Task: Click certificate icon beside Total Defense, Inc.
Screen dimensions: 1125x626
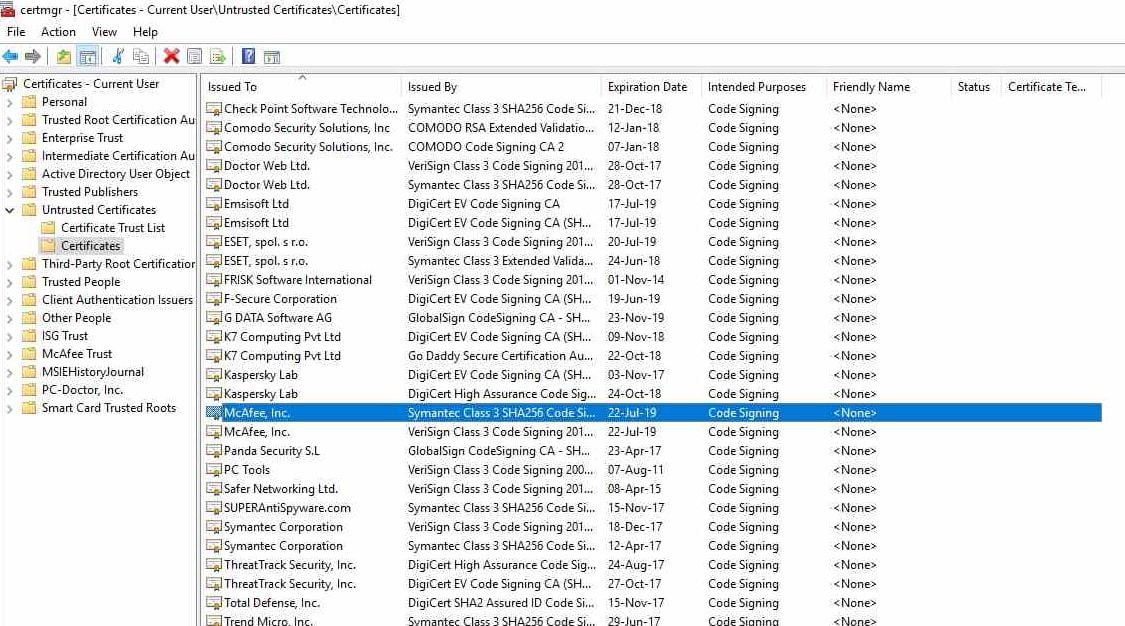Action: (x=214, y=603)
